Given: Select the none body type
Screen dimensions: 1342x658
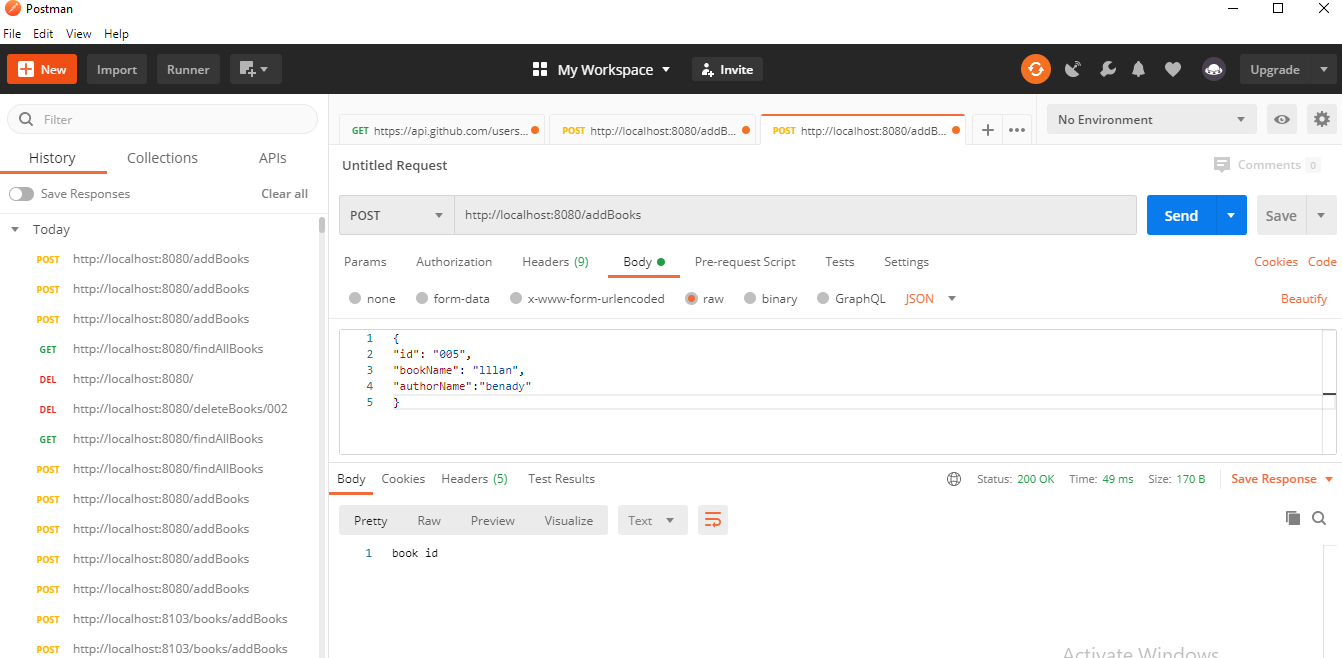Looking at the screenshot, I should 355,298.
